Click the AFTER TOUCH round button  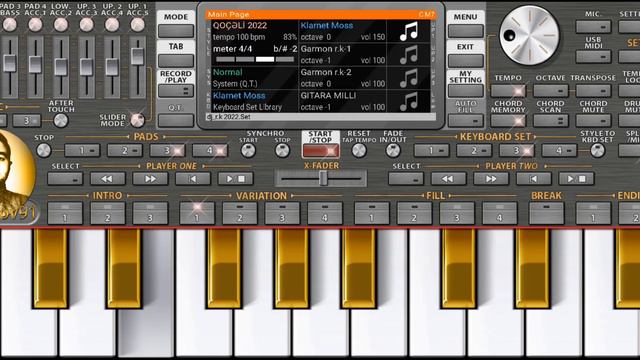pyautogui.click(x=61, y=120)
